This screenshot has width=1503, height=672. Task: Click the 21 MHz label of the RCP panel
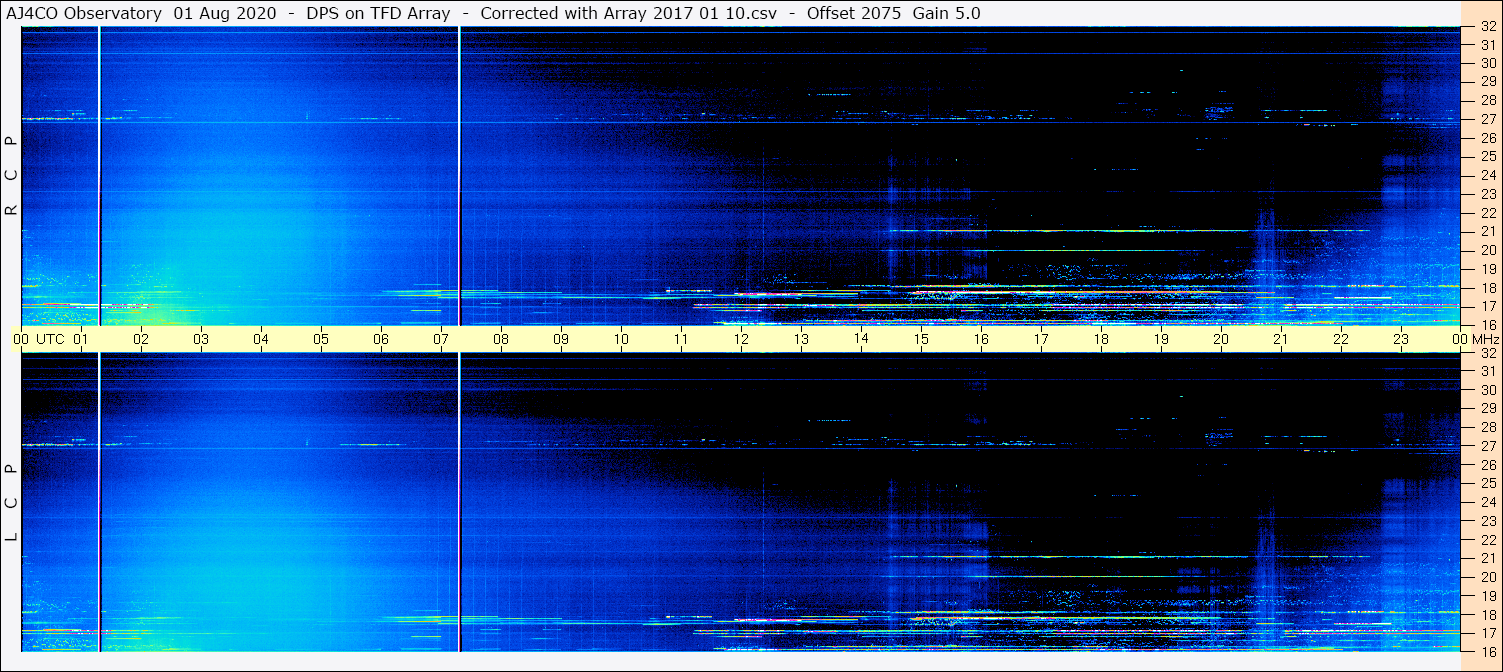point(1488,232)
